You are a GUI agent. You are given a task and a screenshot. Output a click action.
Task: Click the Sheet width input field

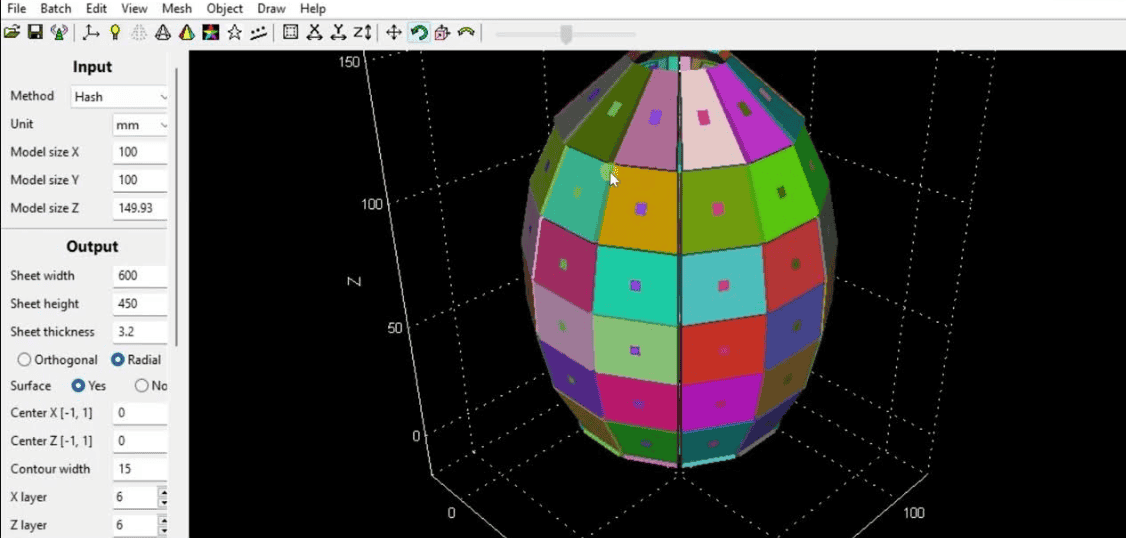tap(140, 276)
